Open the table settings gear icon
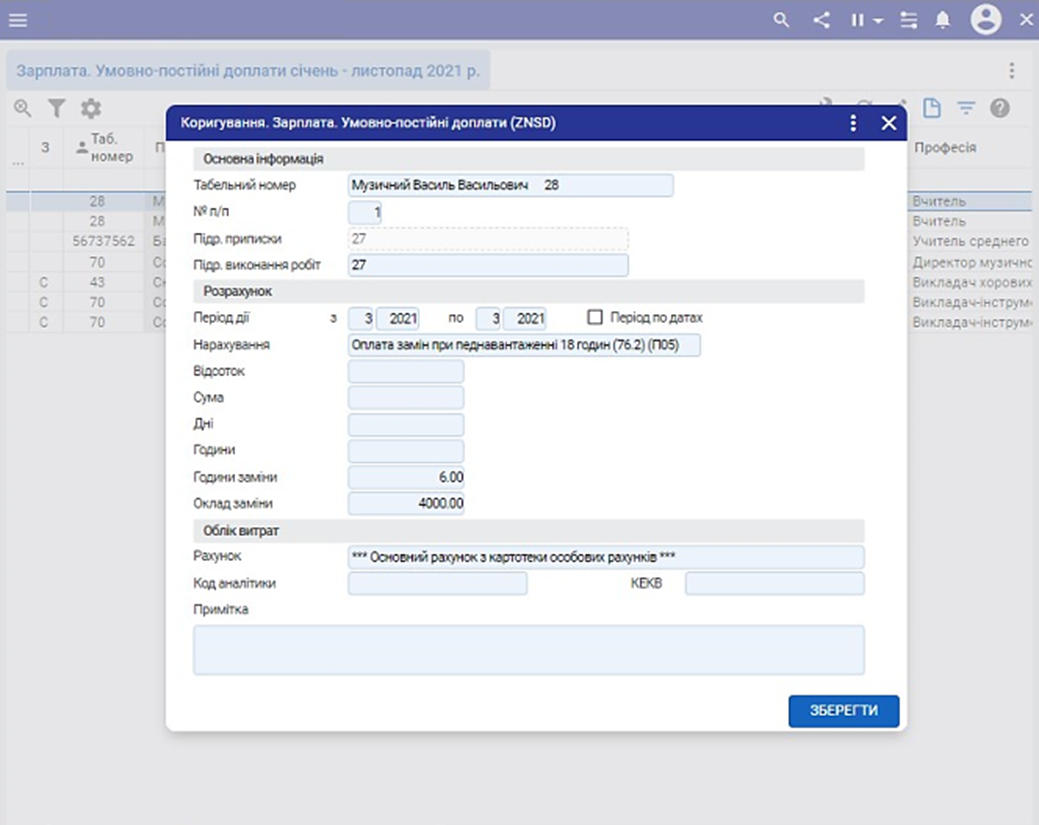Viewport: 1039px width, 825px height. point(91,108)
